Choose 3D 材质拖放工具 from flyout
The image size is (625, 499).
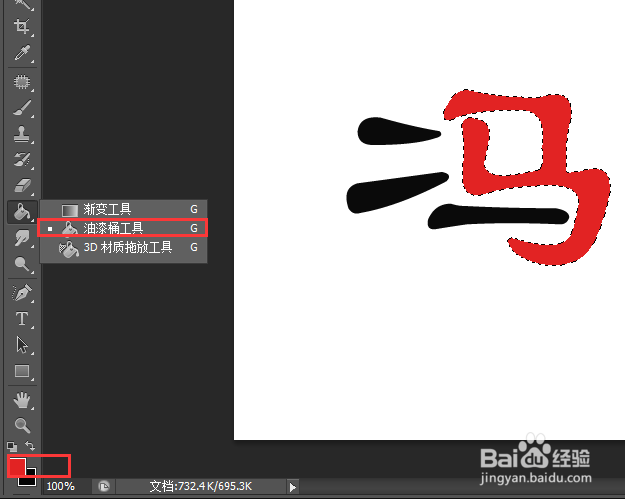click(x=123, y=248)
